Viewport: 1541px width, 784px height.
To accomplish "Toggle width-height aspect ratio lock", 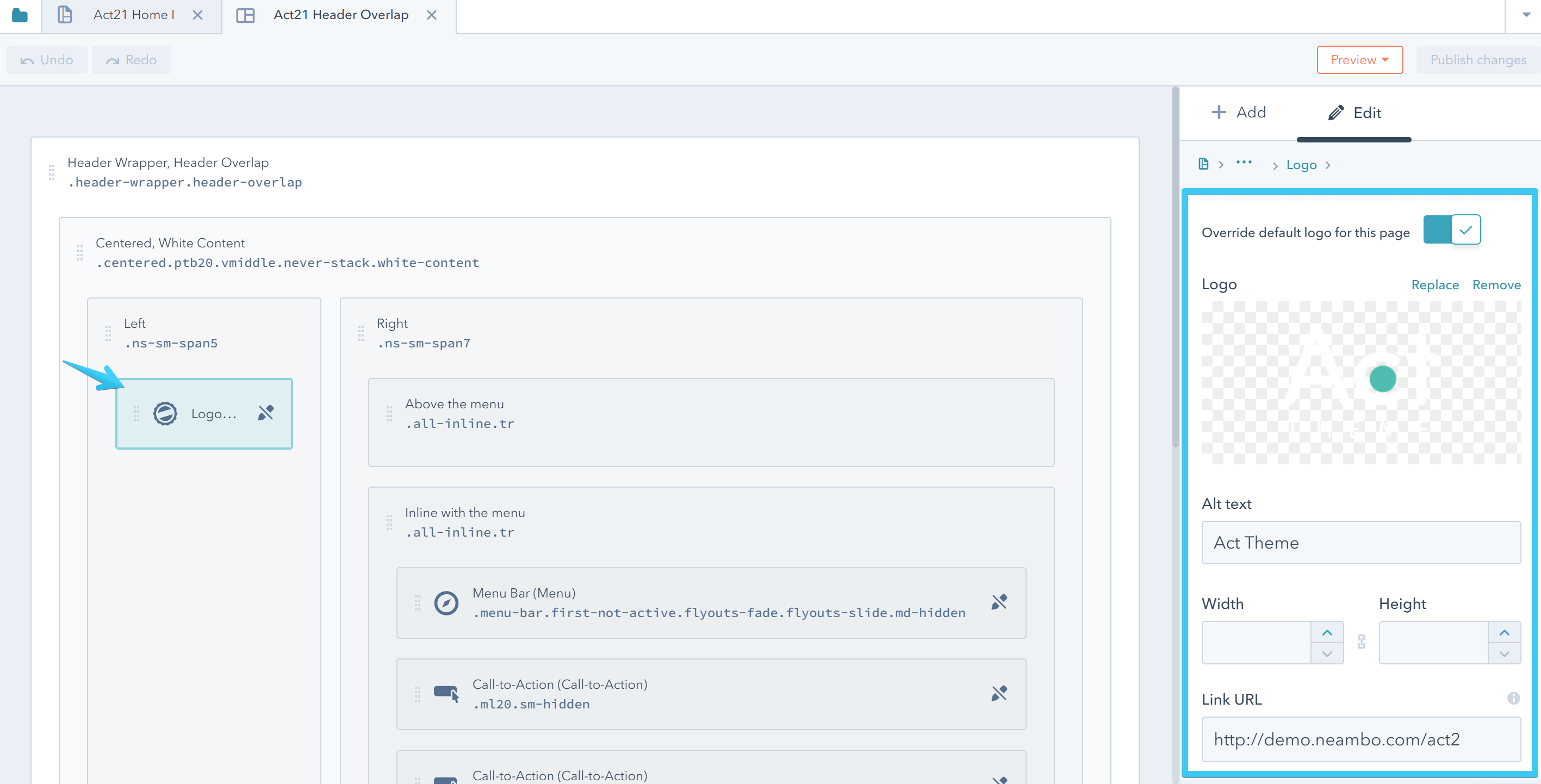I will [x=1362, y=642].
